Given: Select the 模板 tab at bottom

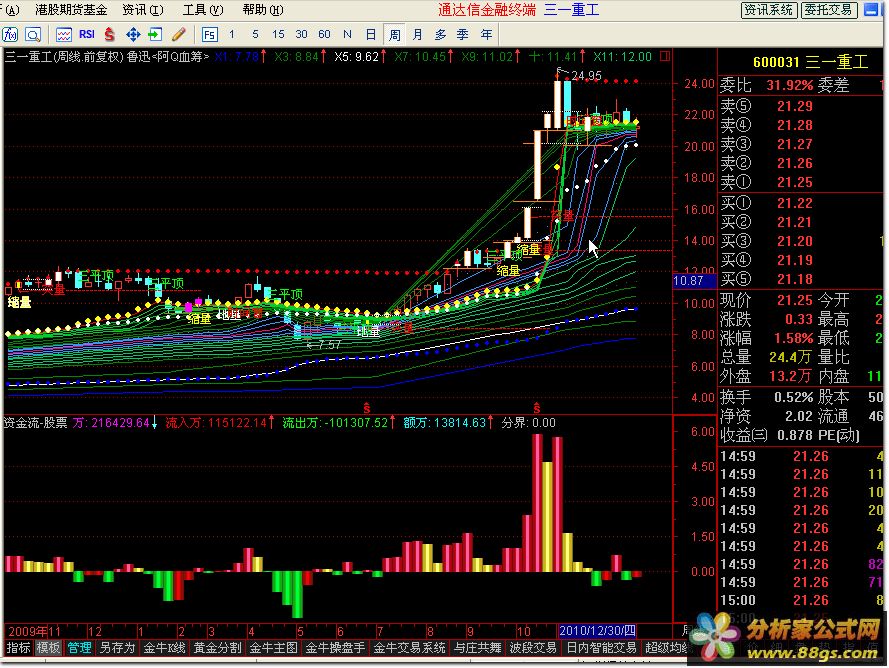Looking at the screenshot, I should pos(48,648).
